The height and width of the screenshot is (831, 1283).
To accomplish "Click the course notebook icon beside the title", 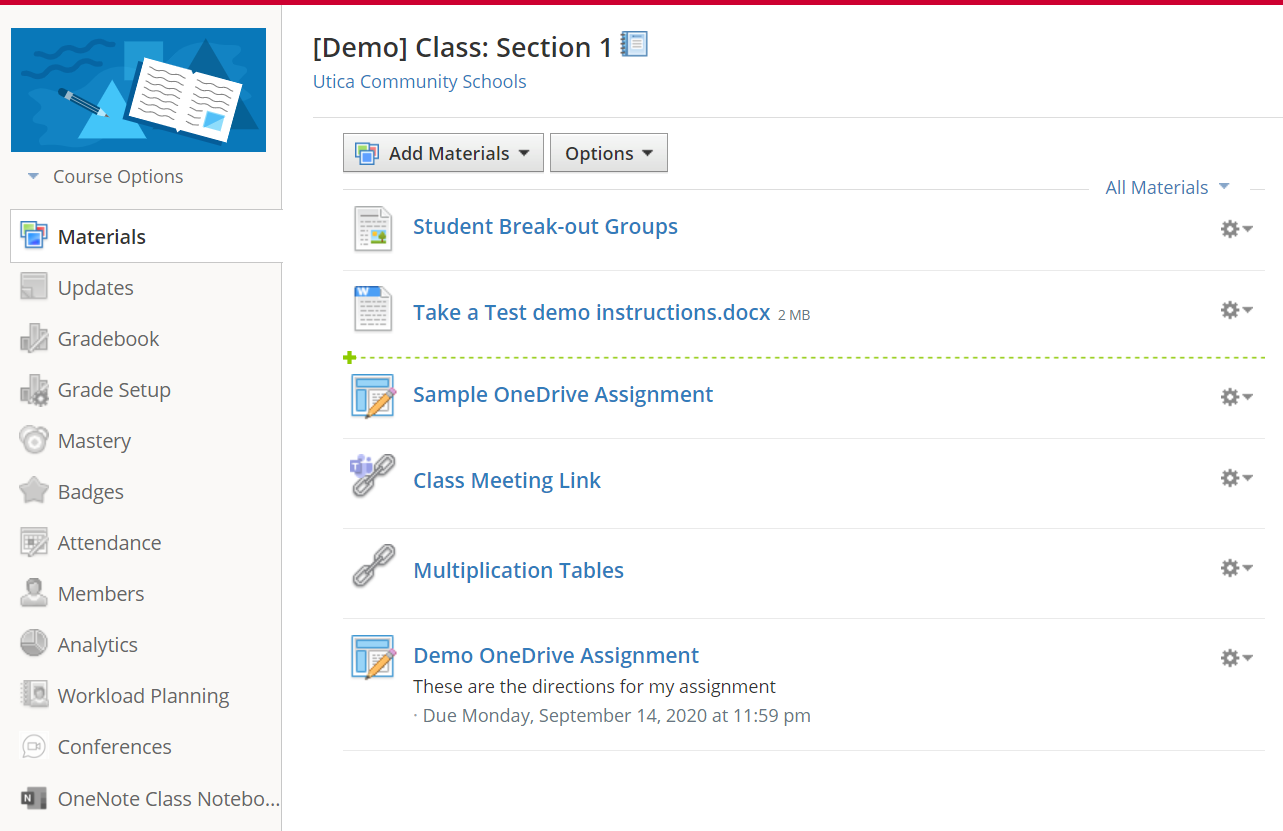I will [634, 44].
